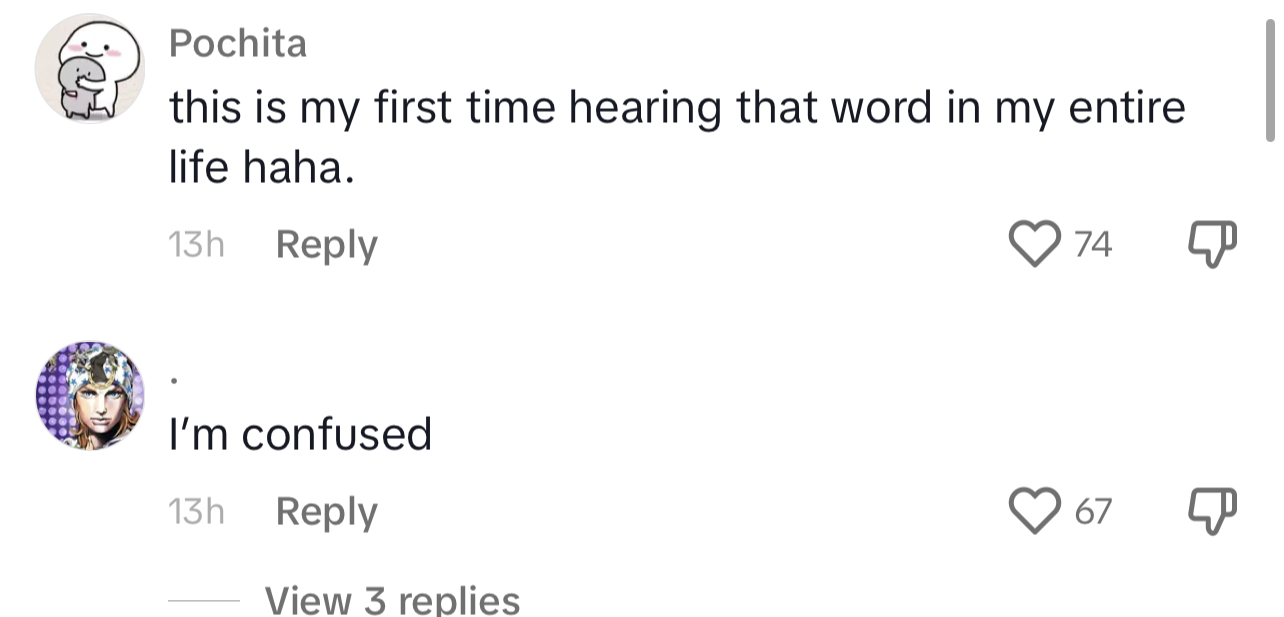Like Pochita's comment with the heart icon

click(x=1036, y=245)
